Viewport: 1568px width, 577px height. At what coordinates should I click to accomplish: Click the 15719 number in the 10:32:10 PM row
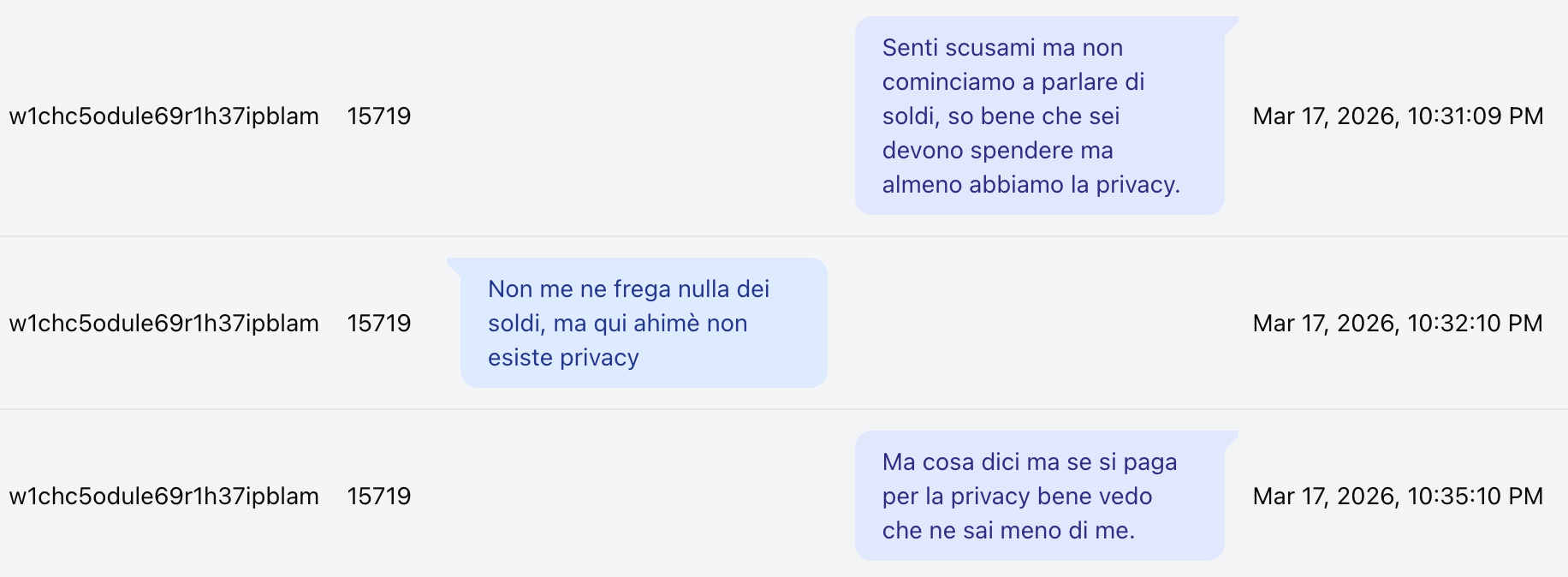[x=379, y=324]
